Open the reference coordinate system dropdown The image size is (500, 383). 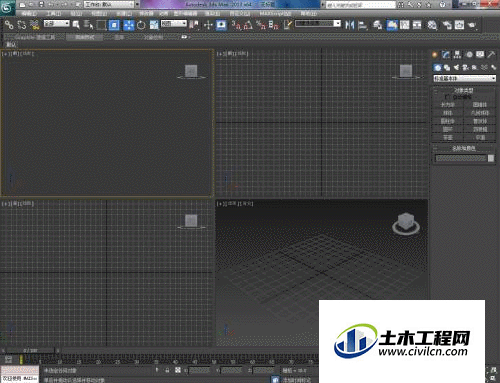pos(174,23)
